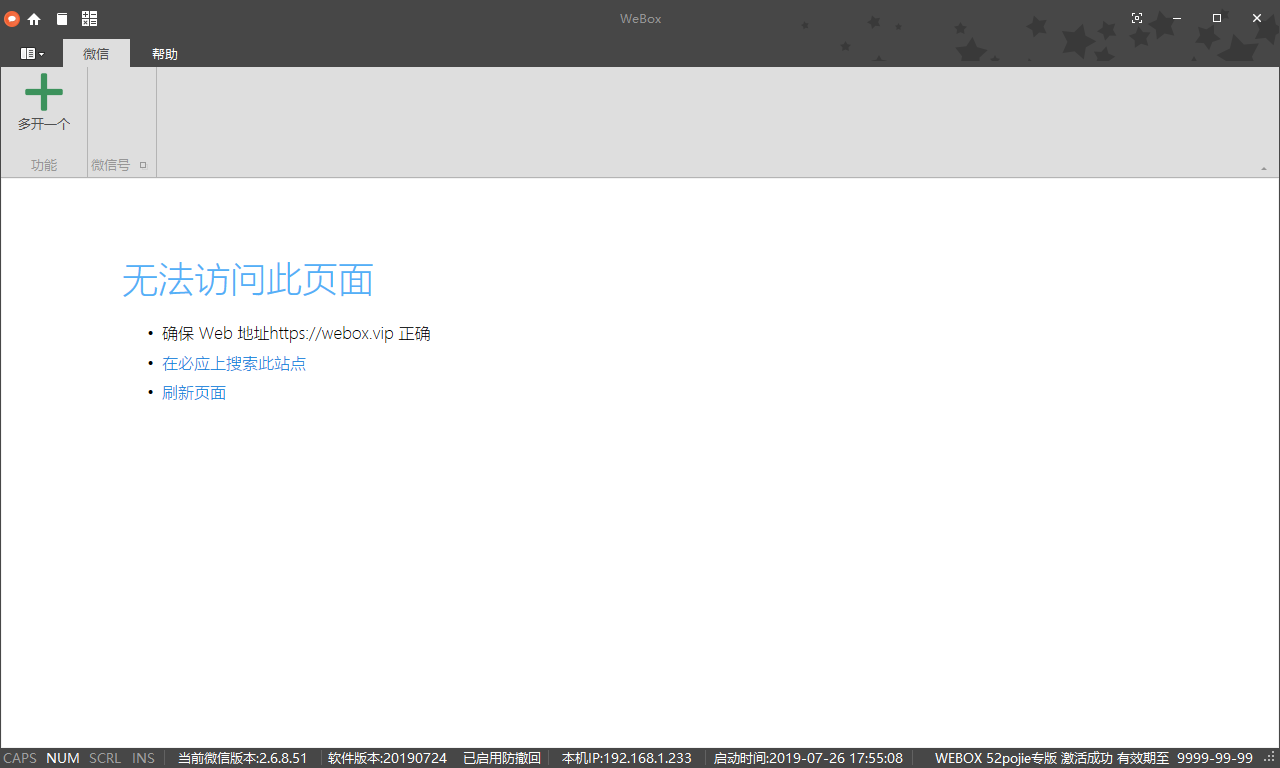Viewport: 1280px width, 768px height.
Task: Open the 微信号 group dialog launcher
Action: click(143, 165)
